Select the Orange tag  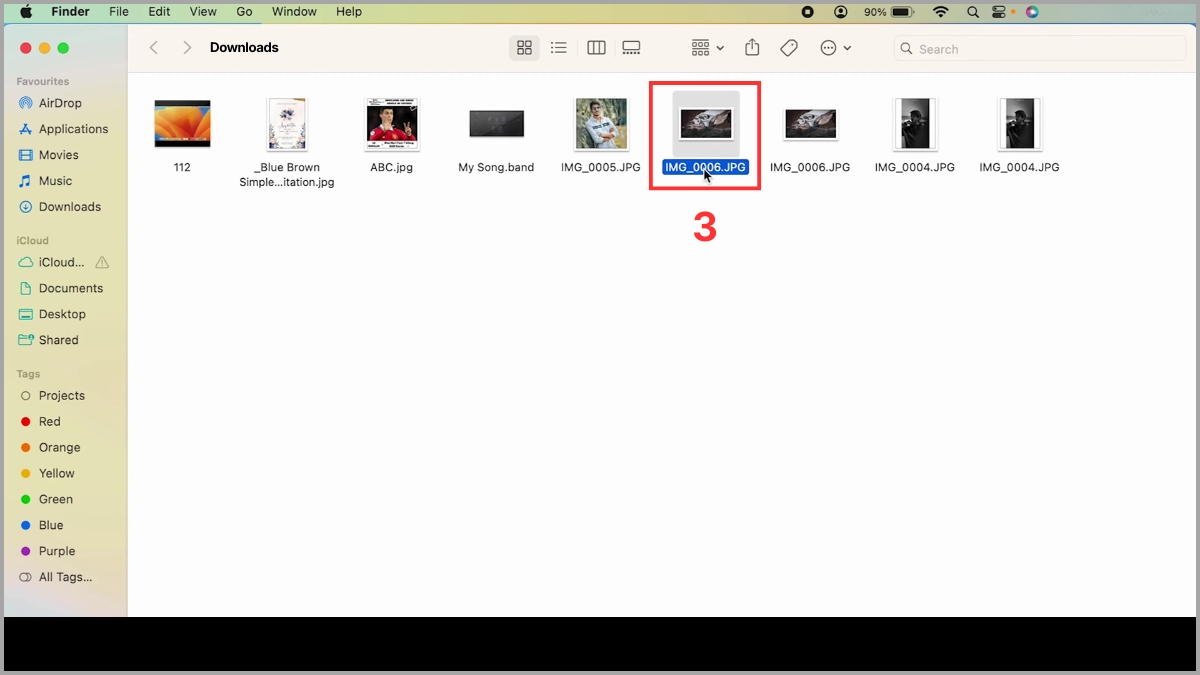pos(59,448)
